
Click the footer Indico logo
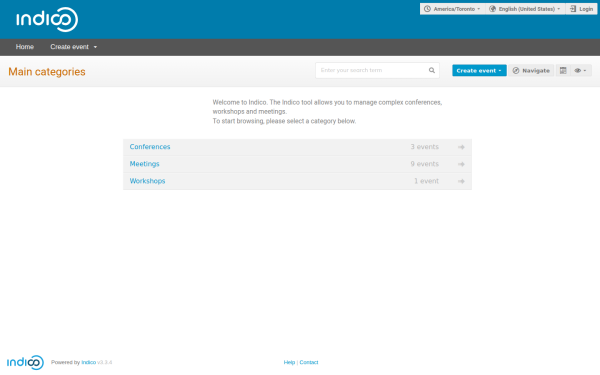tap(25, 362)
